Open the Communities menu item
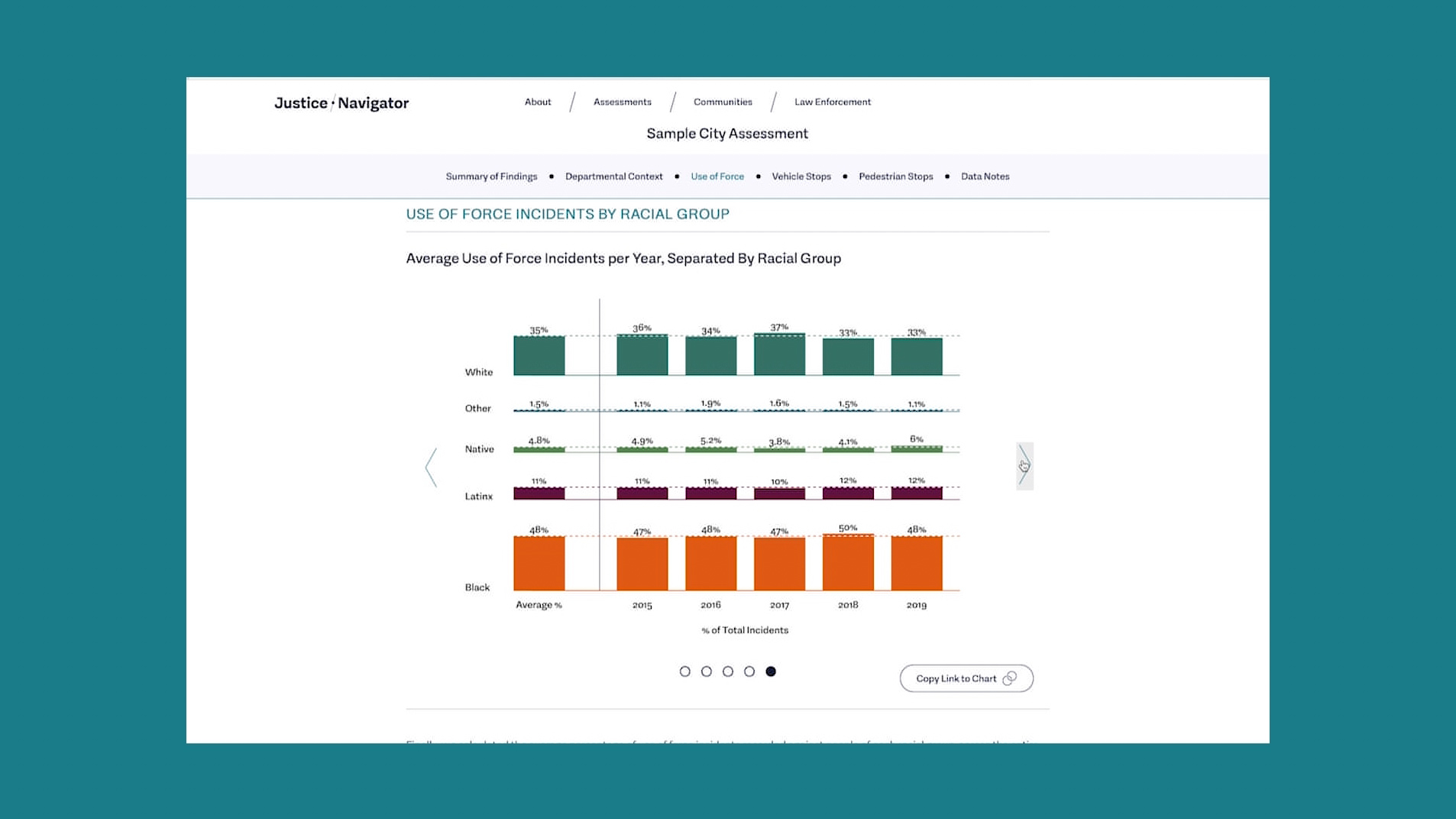 [723, 102]
